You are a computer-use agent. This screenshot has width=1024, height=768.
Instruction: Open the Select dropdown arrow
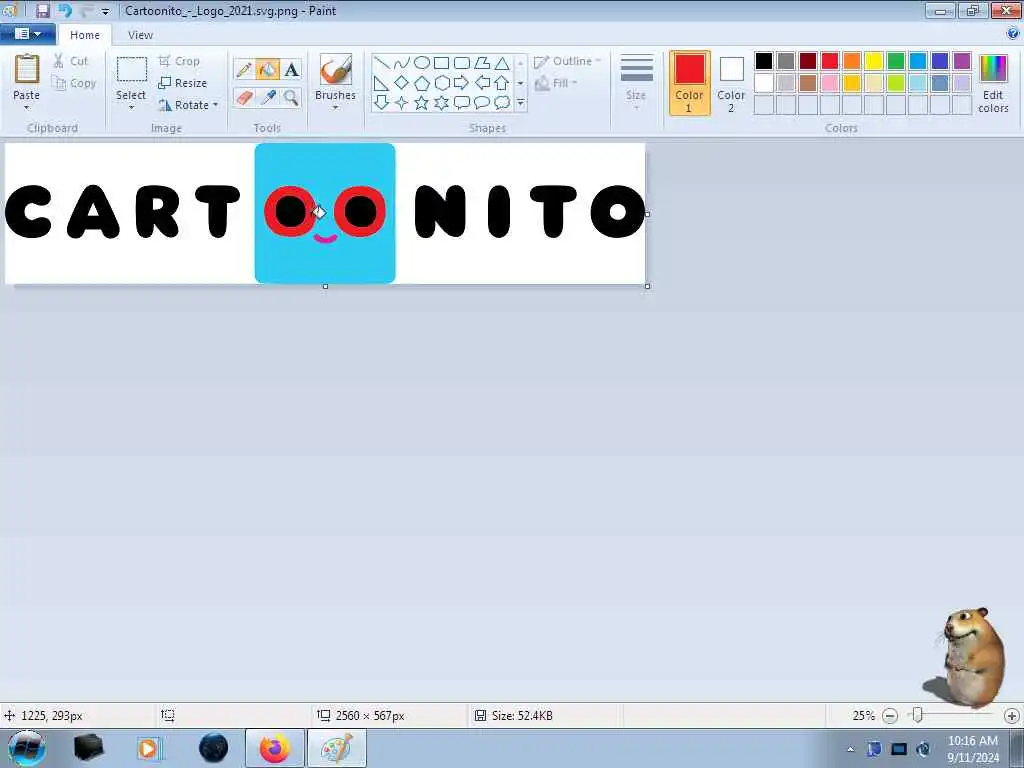131,108
